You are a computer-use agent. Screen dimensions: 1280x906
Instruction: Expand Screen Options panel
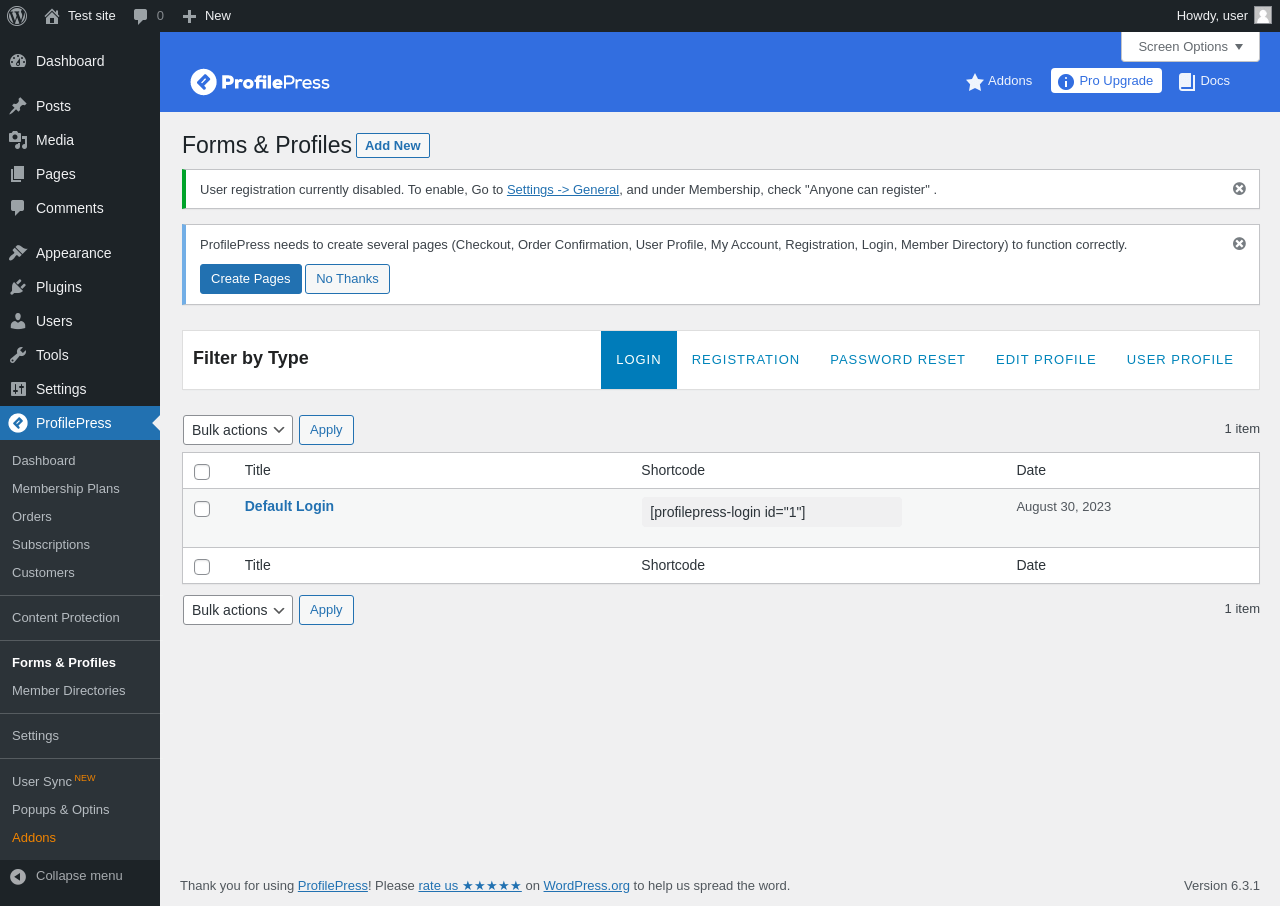(x=1190, y=46)
